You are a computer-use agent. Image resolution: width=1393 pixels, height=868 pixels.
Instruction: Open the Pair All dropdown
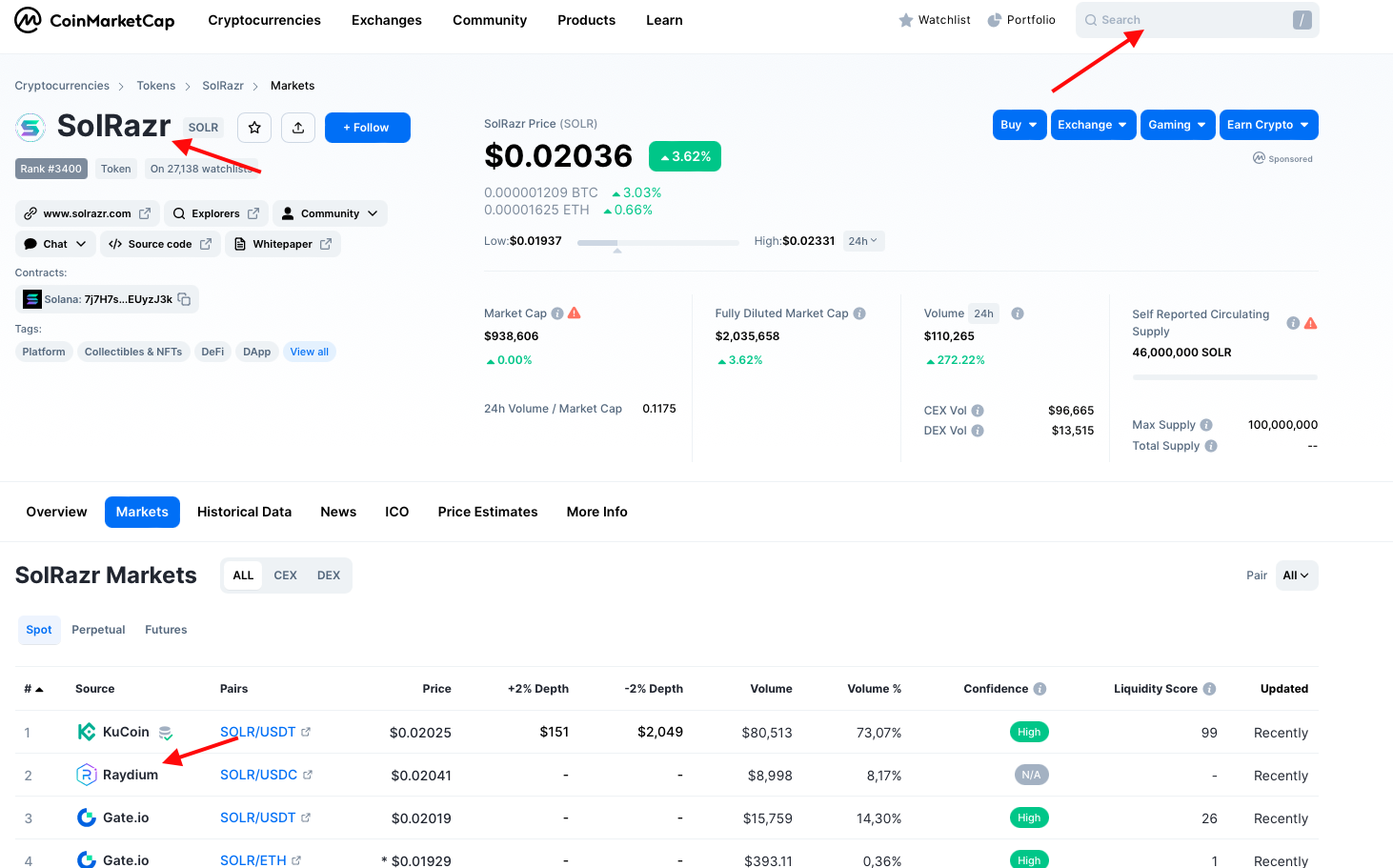pyautogui.click(x=1296, y=575)
